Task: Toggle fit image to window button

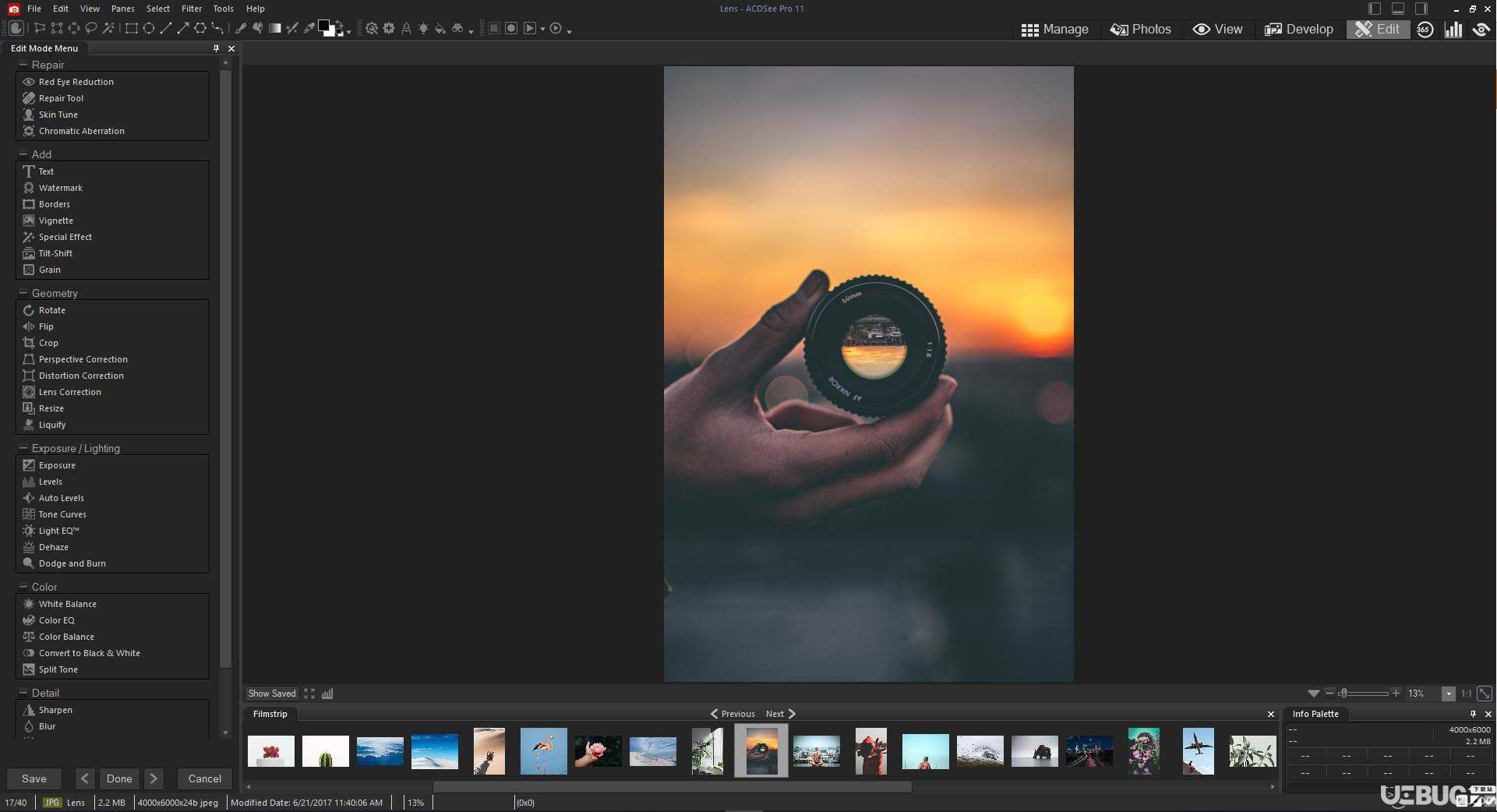Action: 1485,694
